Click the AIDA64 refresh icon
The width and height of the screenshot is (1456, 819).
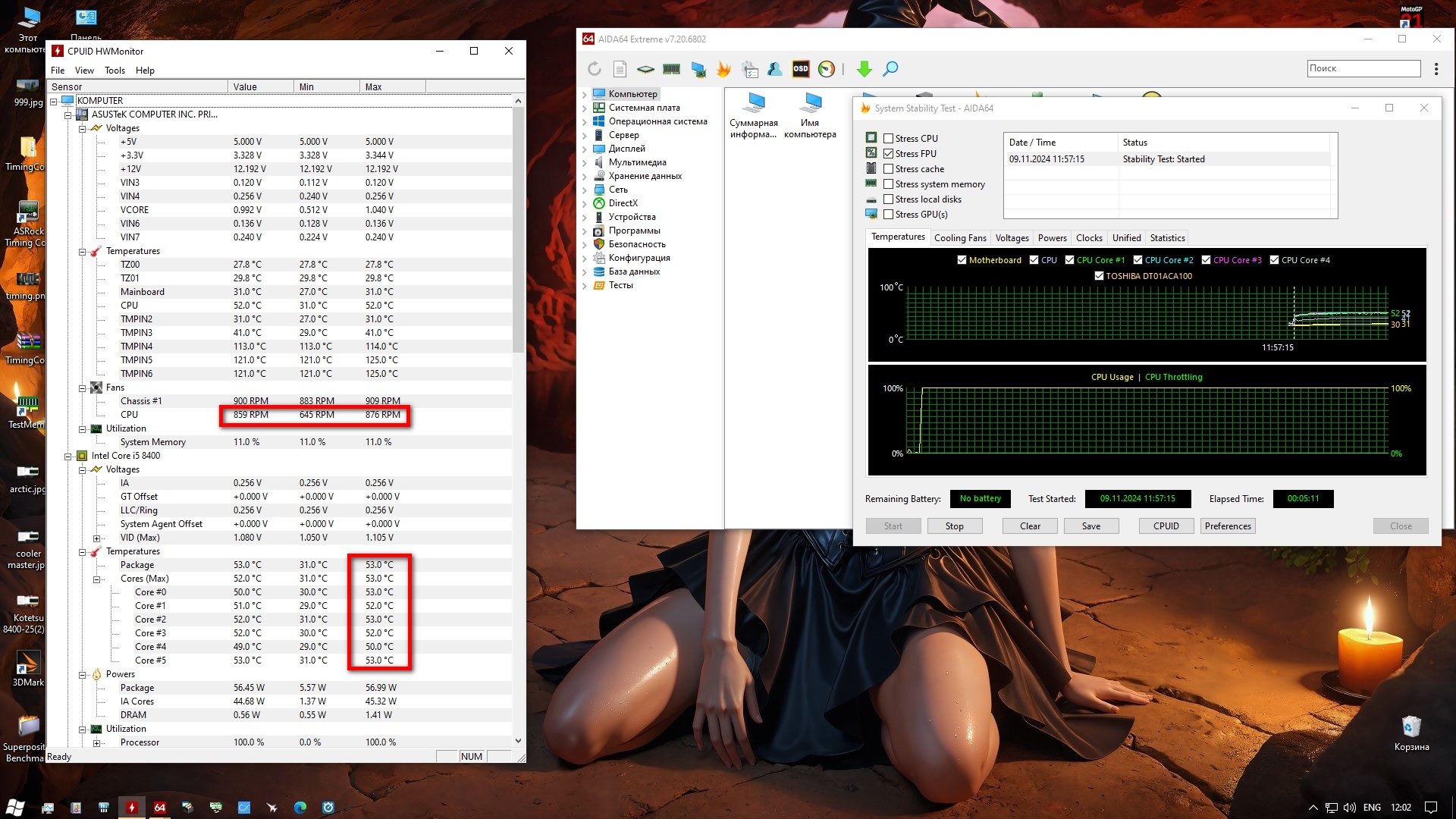[595, 69]
